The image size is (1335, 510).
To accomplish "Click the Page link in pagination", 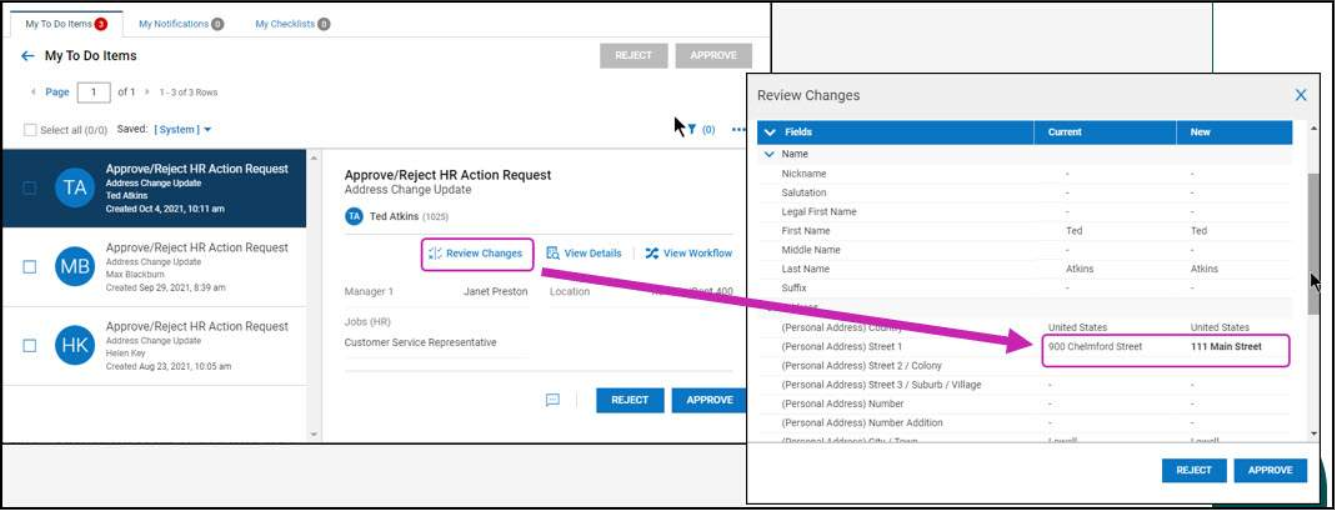I will [x=57, y=92].
